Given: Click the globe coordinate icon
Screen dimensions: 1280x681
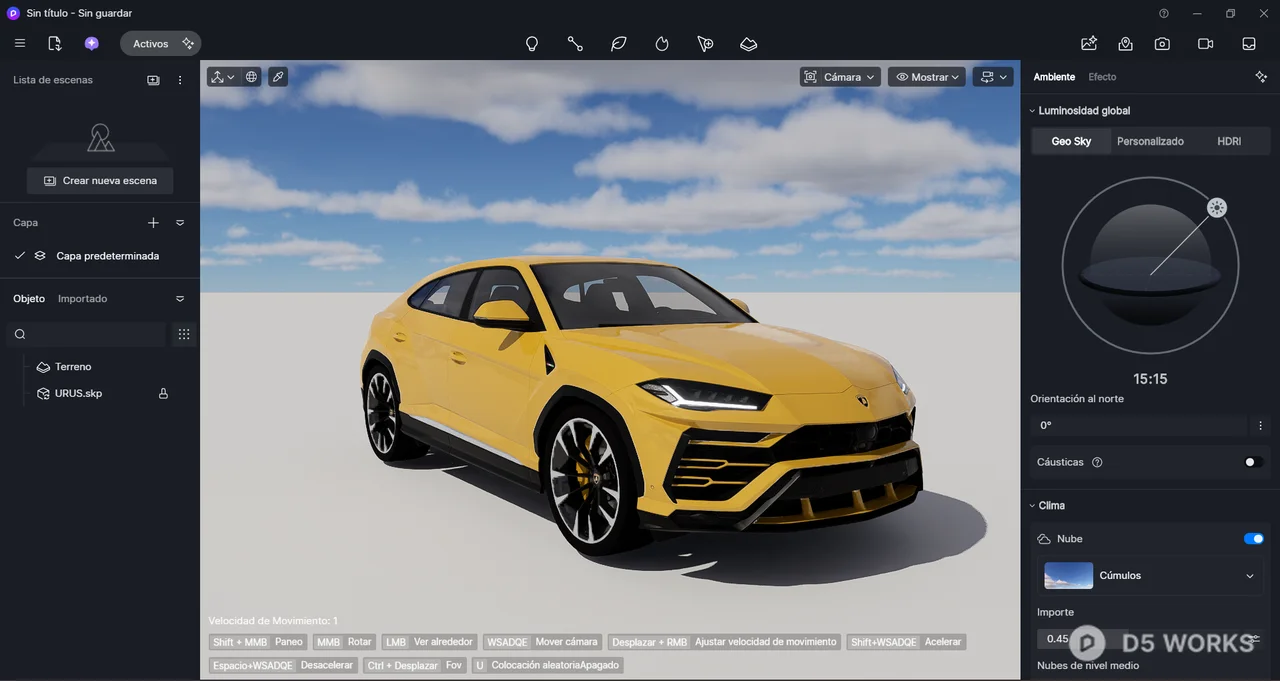Looking at the screenshot, I should [251, 77].
